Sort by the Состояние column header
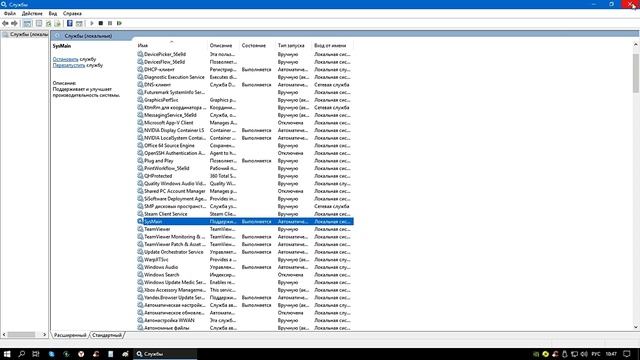Viewport: 640px width, 360px height. tap(257, 45)
